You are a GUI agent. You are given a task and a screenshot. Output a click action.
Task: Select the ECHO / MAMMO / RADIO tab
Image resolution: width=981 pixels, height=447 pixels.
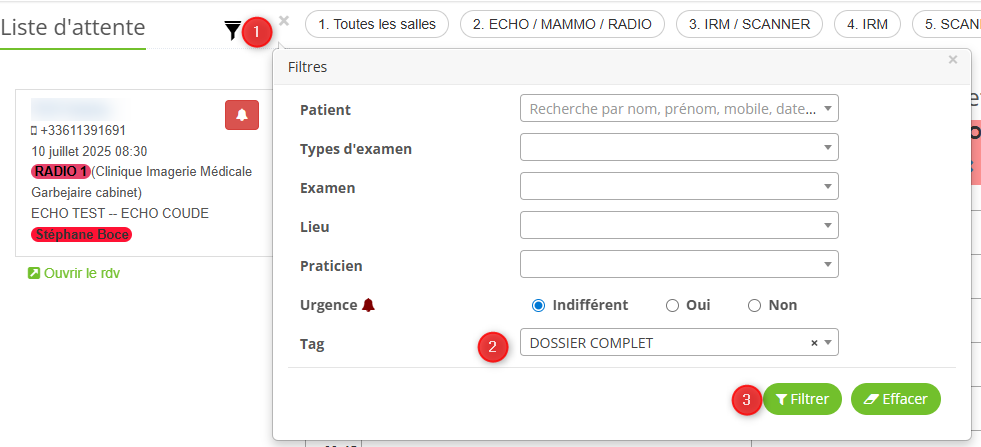[x=562, y=24]
